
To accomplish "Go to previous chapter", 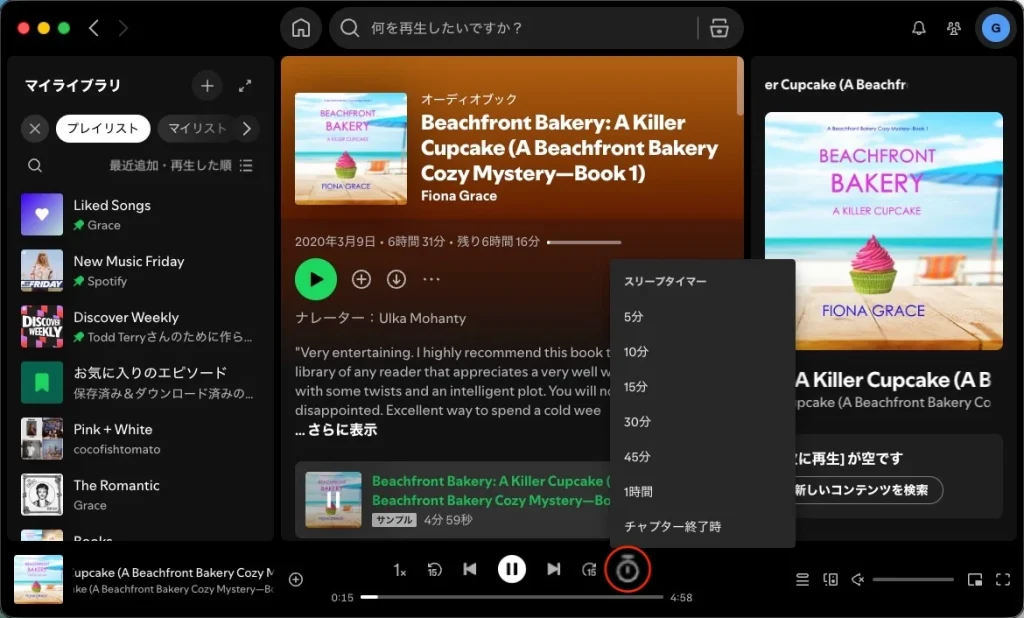I will 470,570.
